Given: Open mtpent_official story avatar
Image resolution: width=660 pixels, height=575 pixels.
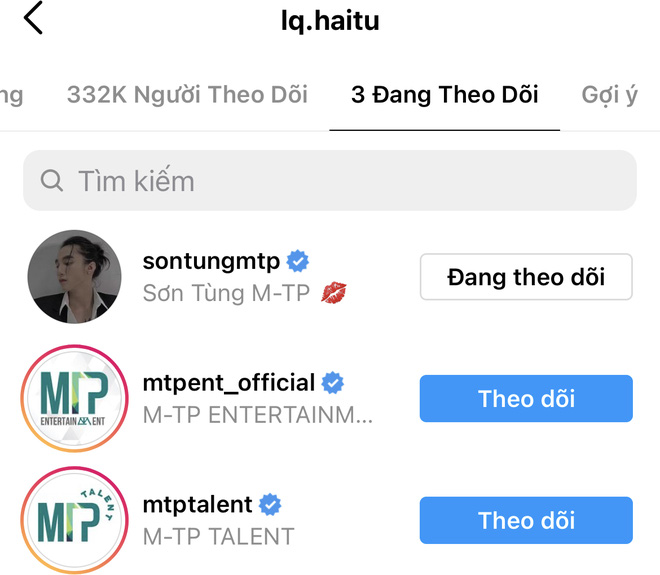Looking at the screenshot, I should pos(75,399).
